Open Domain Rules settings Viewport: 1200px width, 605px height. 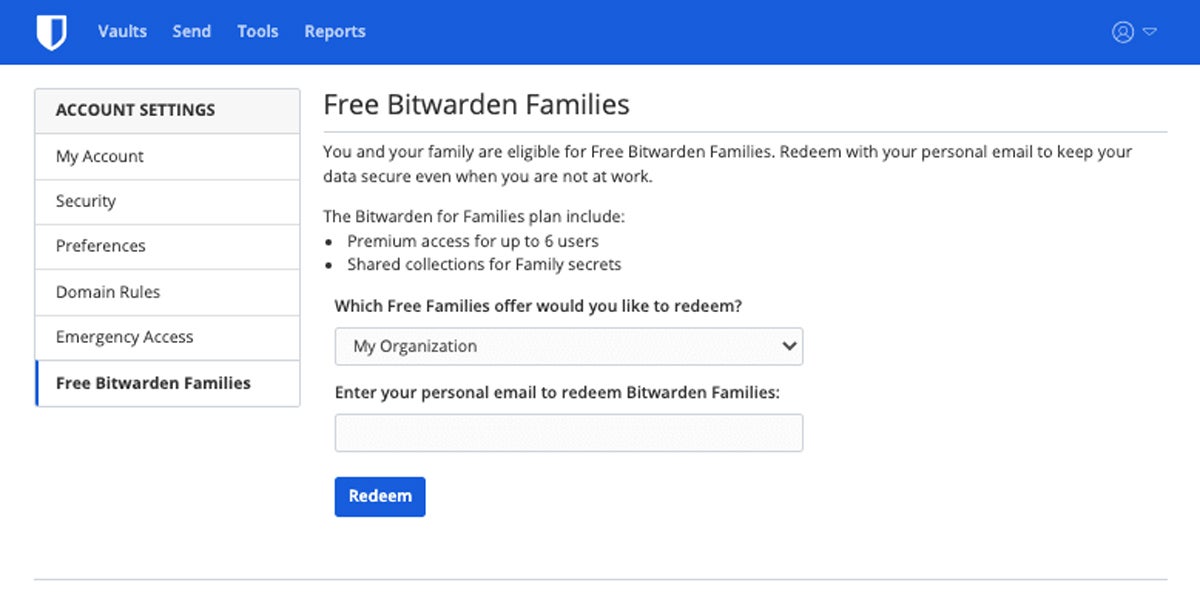click(108, 293)
